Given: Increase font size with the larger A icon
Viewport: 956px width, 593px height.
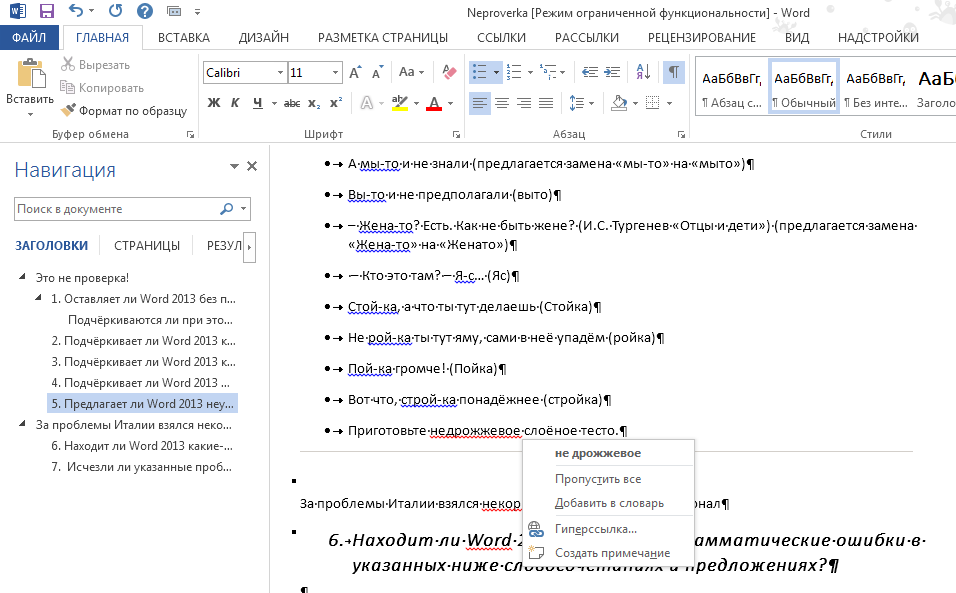Looking at the screenshot, I should coord(355,73).
